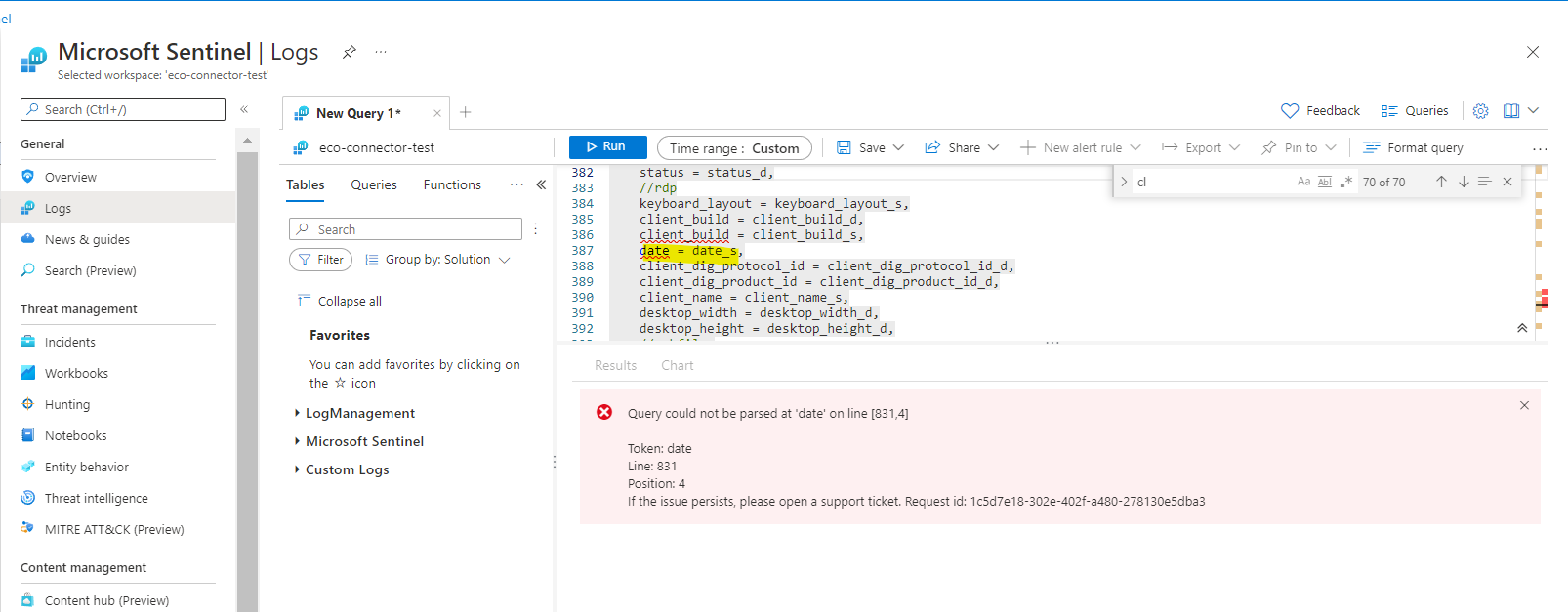Pin the Microsoft Sentinel Logs blade
The height and width of the screenshot is (612, 1568).
[349, 53]
